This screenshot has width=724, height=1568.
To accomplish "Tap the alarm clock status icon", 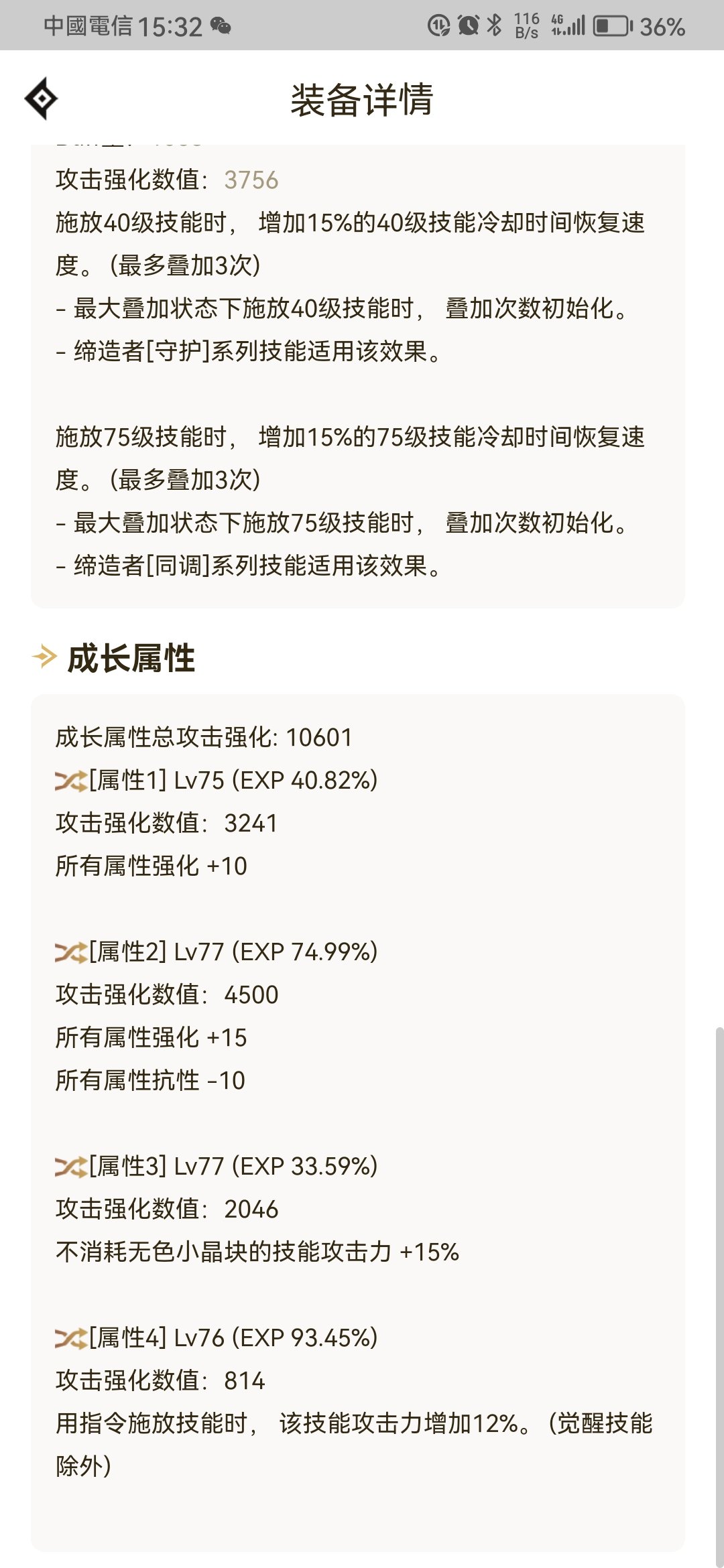I will [469, 25].
